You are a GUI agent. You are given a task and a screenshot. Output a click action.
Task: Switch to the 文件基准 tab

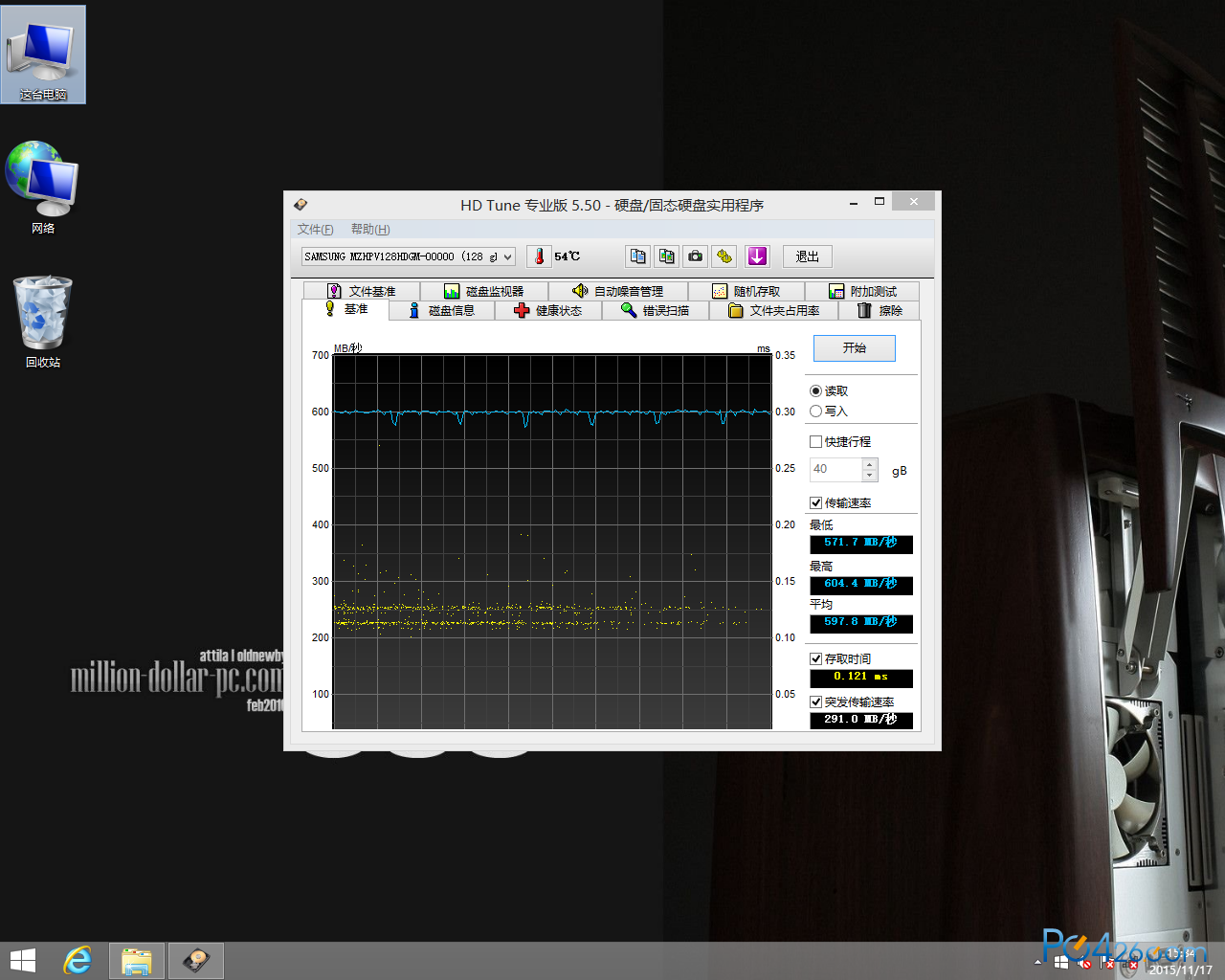362,291
